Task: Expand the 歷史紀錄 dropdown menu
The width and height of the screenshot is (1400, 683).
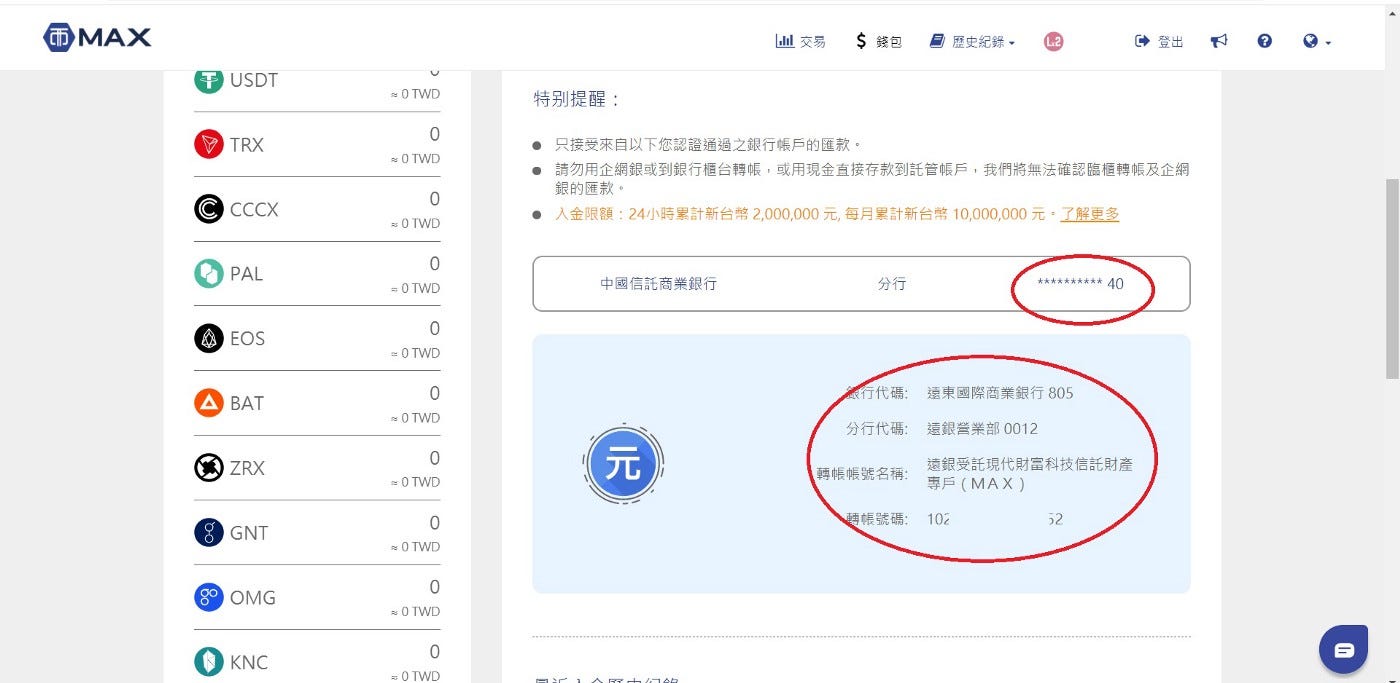Action: pos(972,41)
